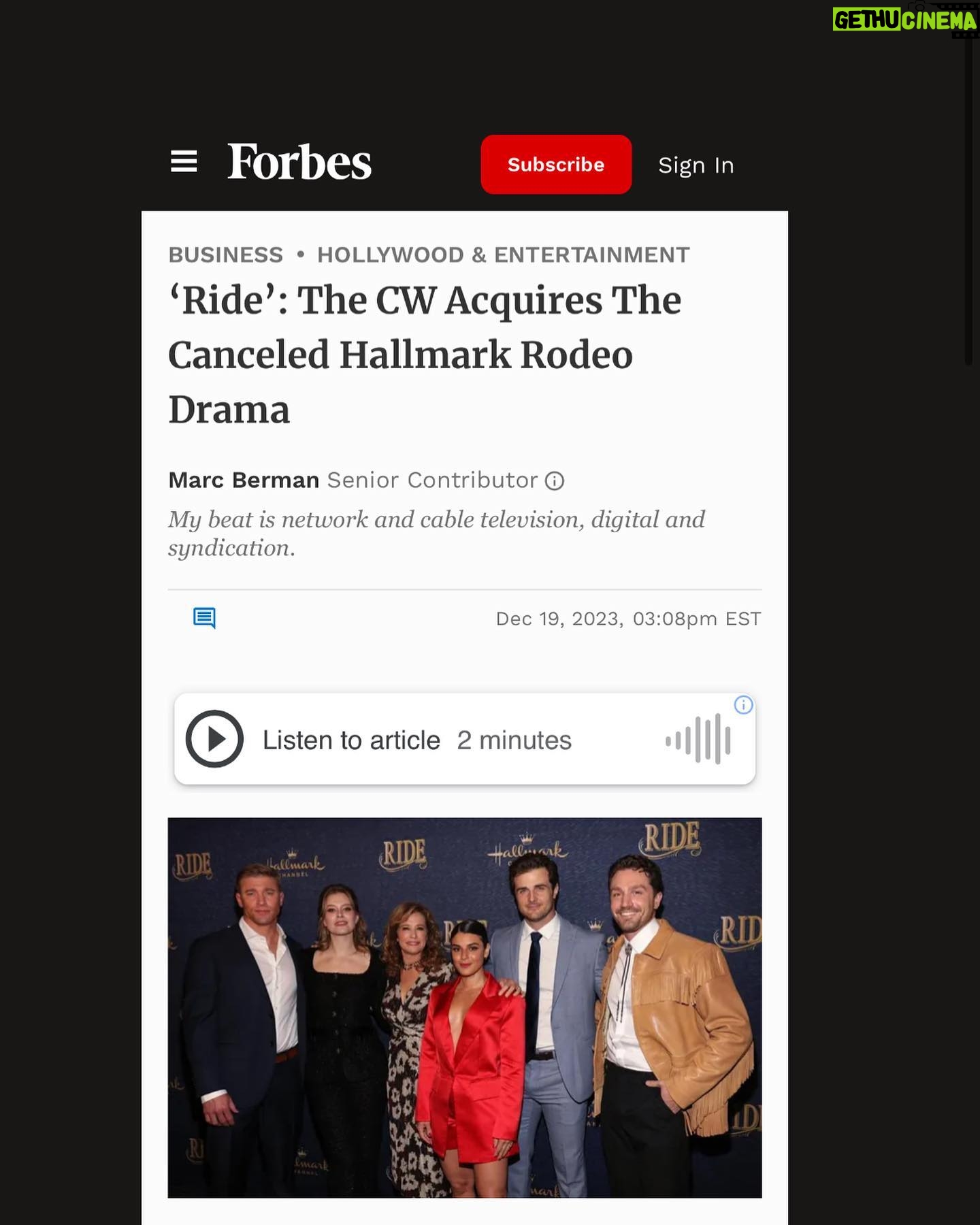Open the Ride cast premiere photo

(x=465, y=1008)
